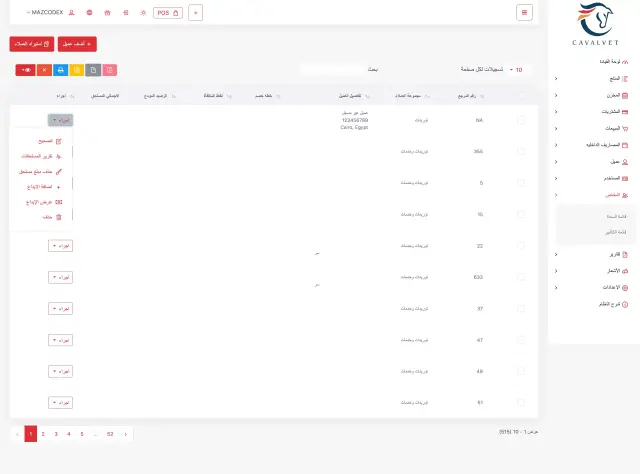This screenshot has height=474, width=640.
Task: Click the grey file copy button
Action: (93, 70)
